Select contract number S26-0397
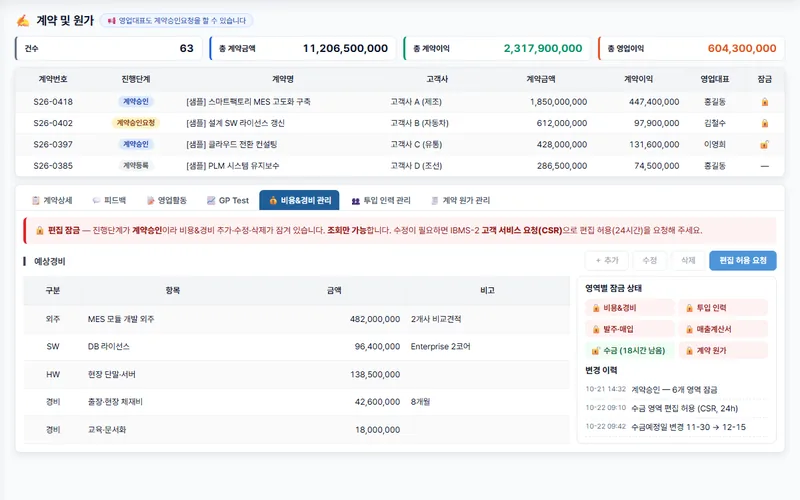 (x=53, y=144)
